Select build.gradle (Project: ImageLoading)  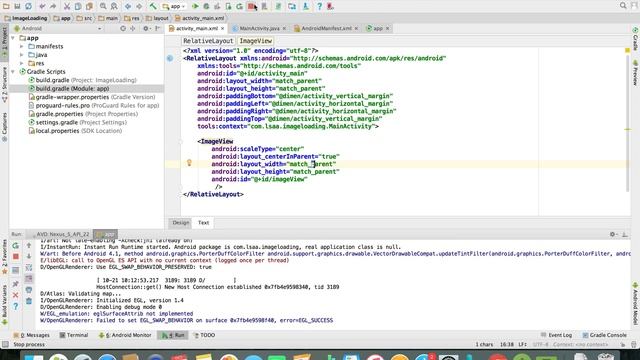[x=82, y=80]
